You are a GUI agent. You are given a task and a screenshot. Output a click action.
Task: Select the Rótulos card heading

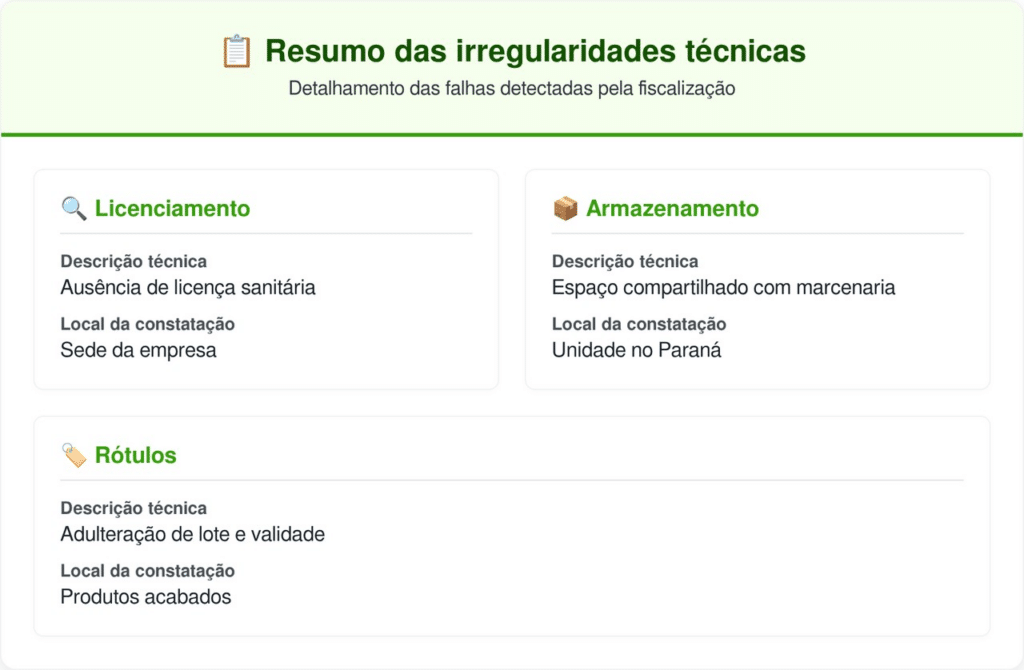point(135,456)
